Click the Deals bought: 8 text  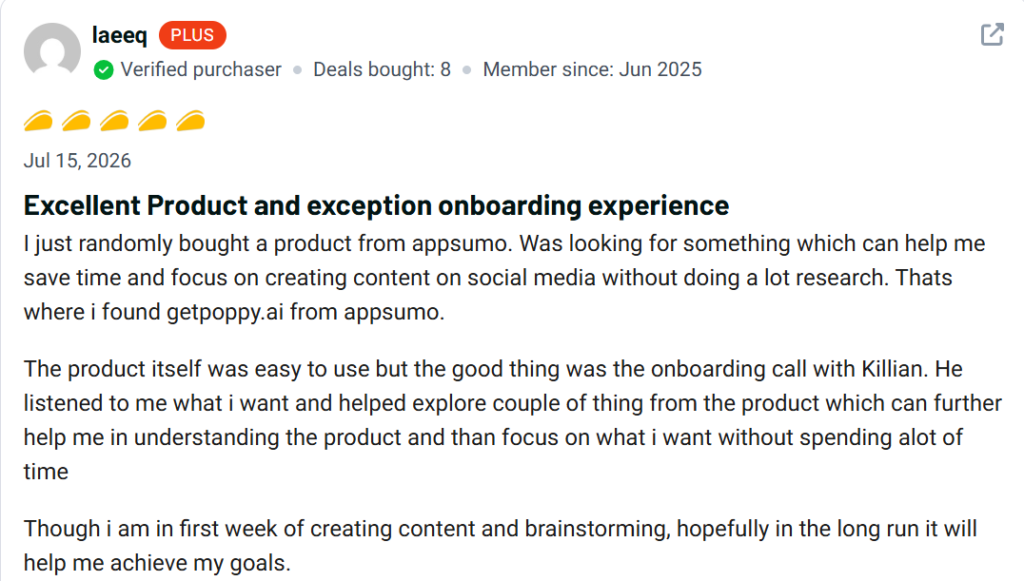click(382, 70)
